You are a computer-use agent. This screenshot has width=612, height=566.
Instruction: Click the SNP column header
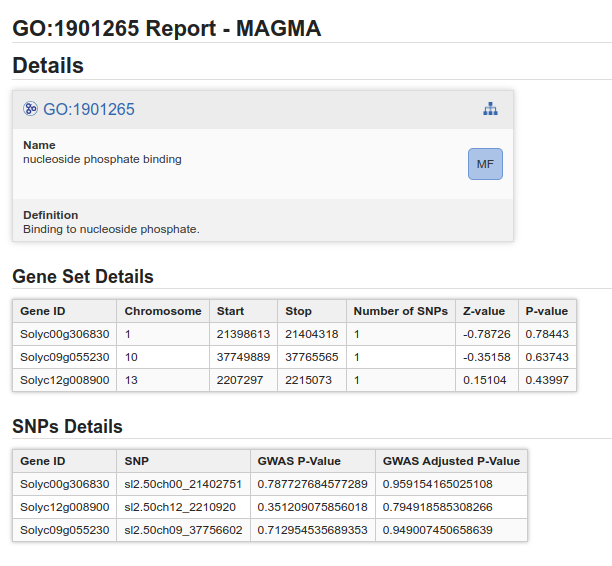(x=136, y=461)
